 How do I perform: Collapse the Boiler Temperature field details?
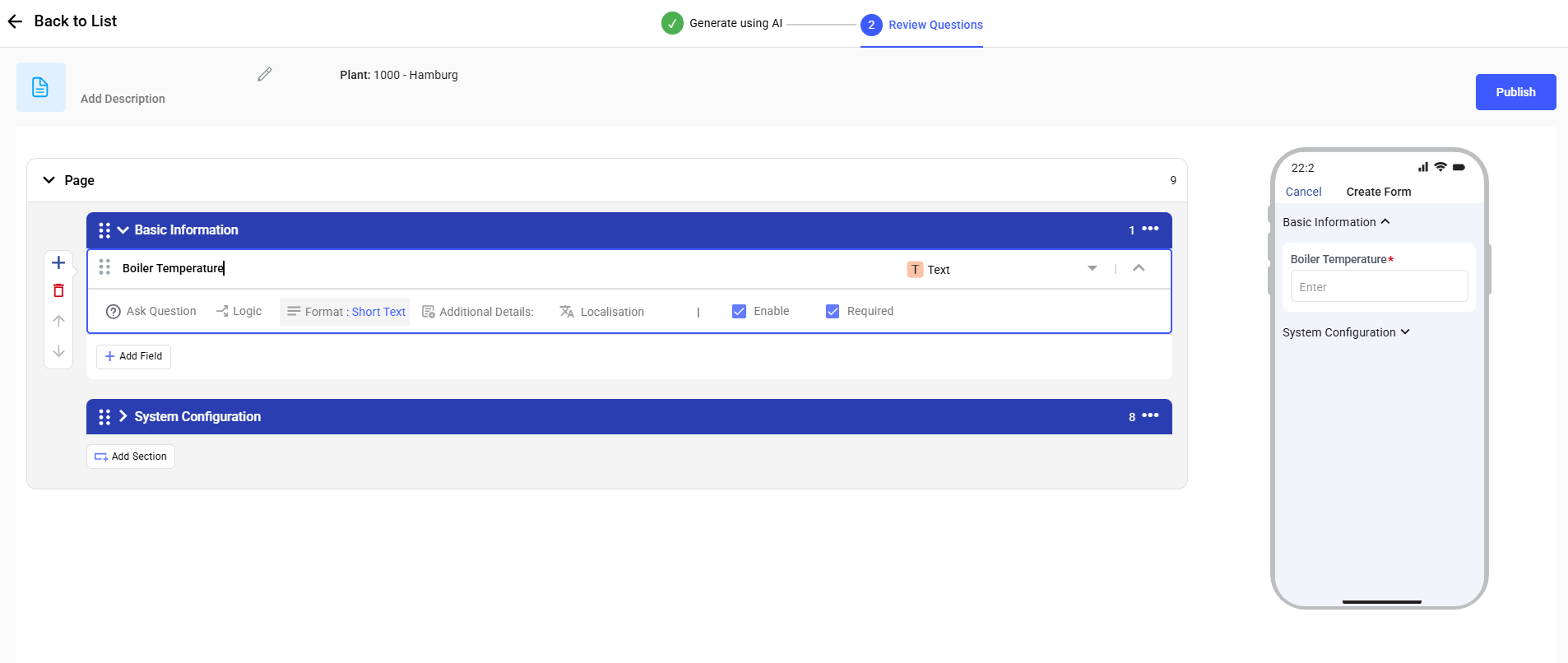click(x=1139, y=268)
